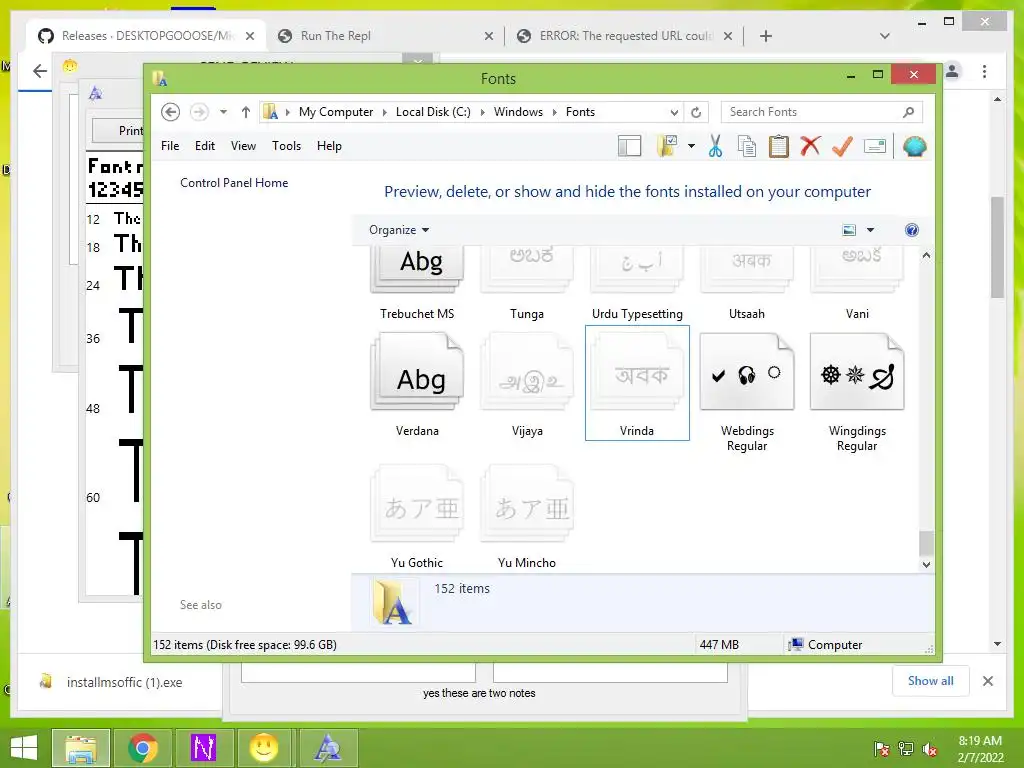Open Chrome tab search dropdown
This screenshot has height=768, width=1024.
884,36
